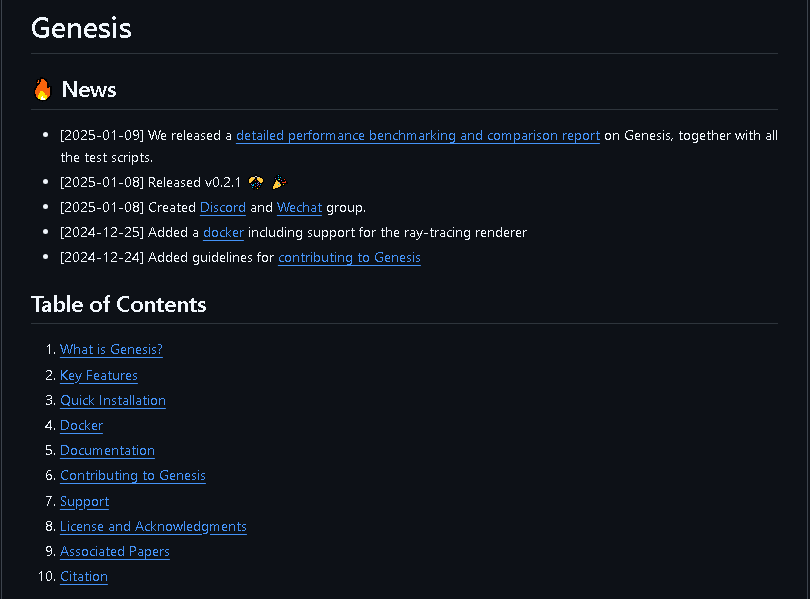The image size is (810, 599).
Task: Click 'the test scripts.' text
Action: [x=106, y=157]
